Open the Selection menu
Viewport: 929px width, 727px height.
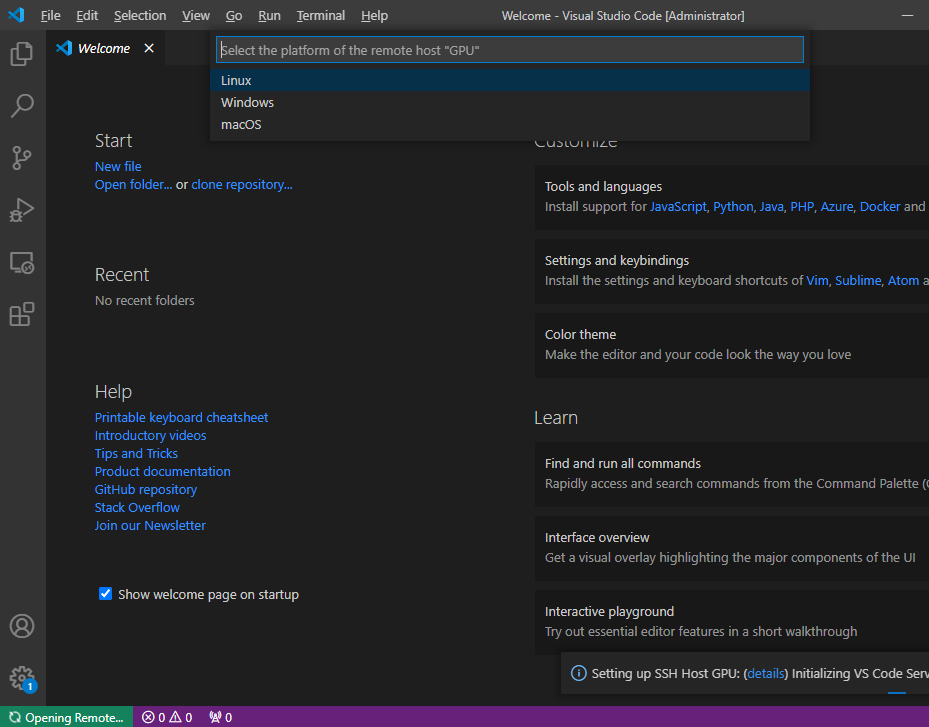tap(140, 15)
